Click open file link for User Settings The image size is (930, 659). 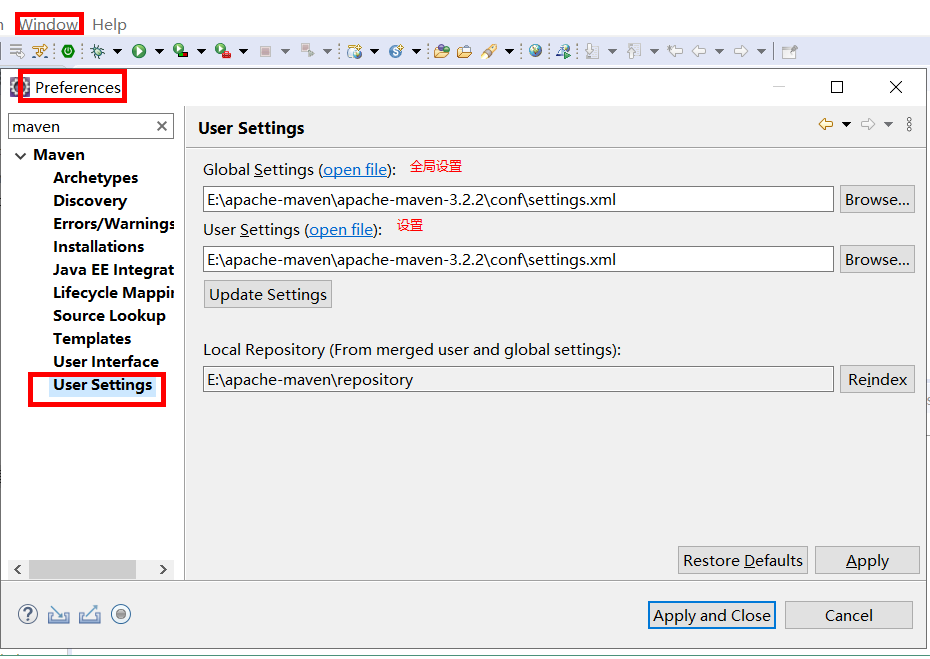(341, 230)
